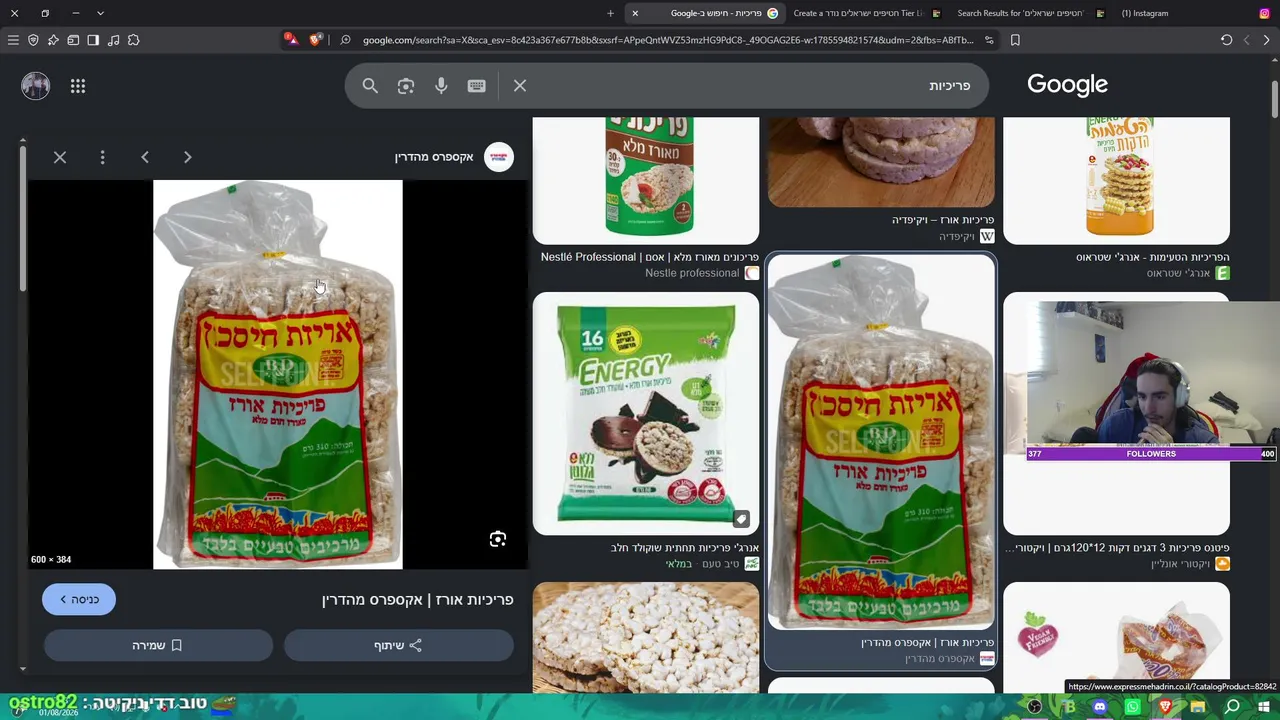
Task: Click the pinned Instagram icon in tab strip
Action: (1264, 13)
